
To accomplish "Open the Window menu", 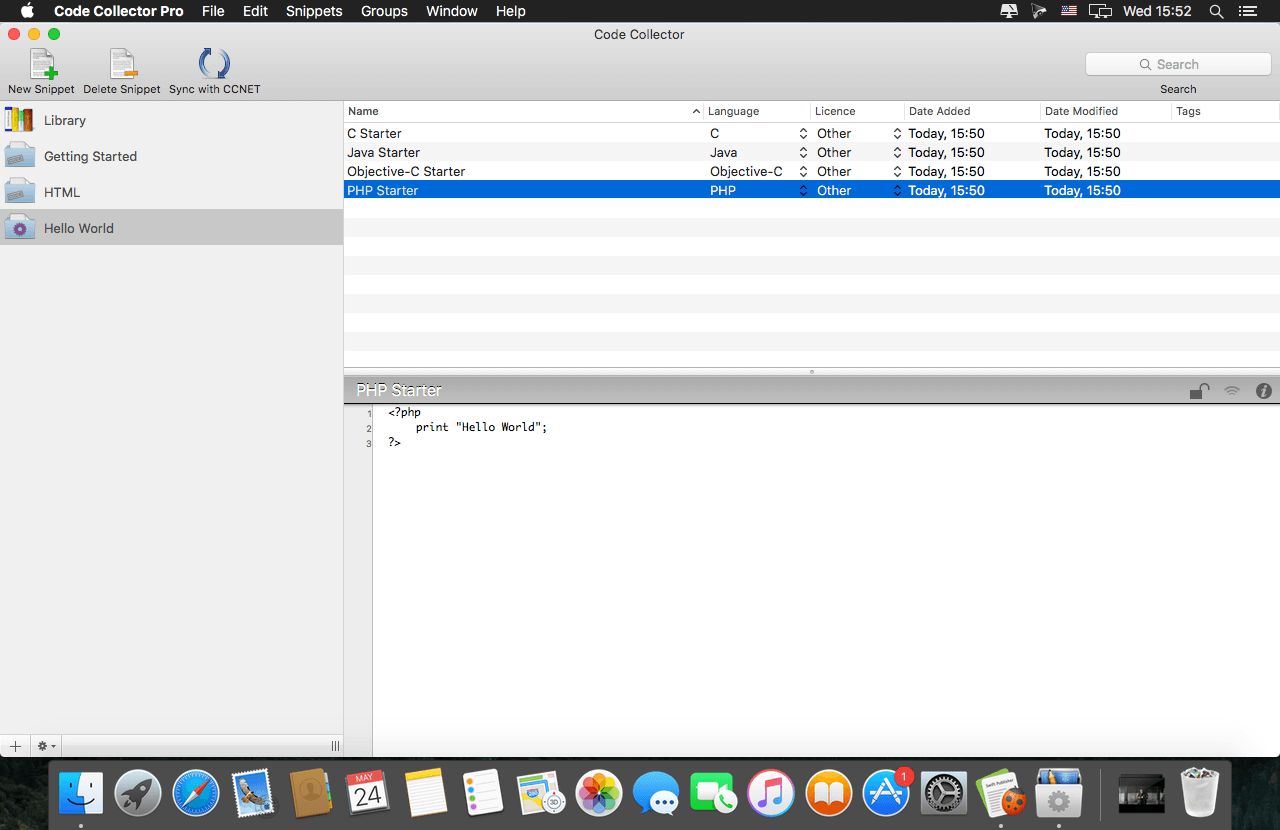I will pyautogui.click(x=452, y=11).
